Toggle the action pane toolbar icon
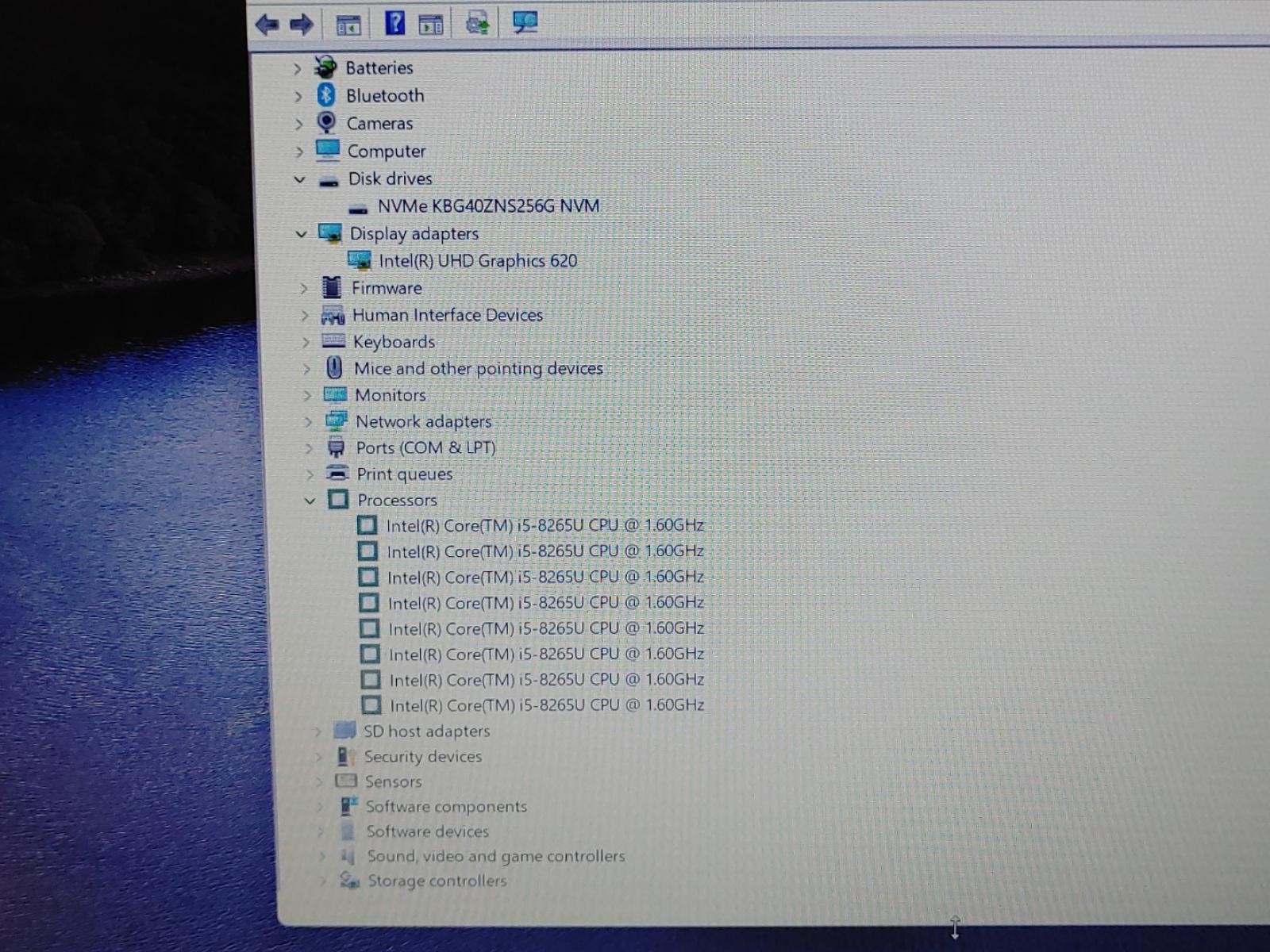Screen dimensions: 1270x952 click(431, 25)
